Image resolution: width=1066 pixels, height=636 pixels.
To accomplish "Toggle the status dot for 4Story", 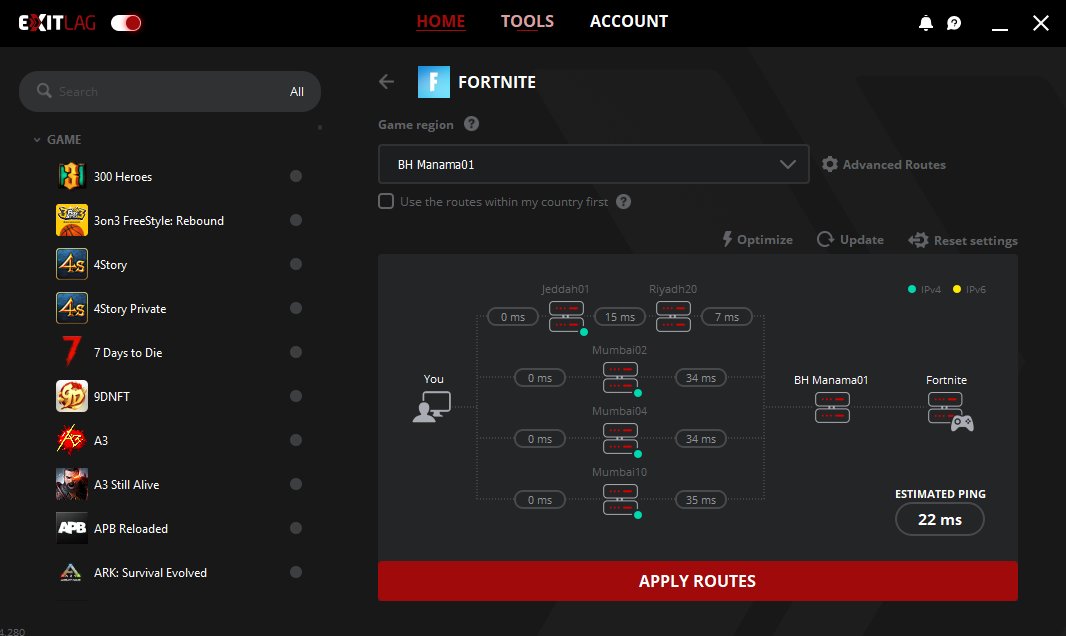I will pos(296,264).
